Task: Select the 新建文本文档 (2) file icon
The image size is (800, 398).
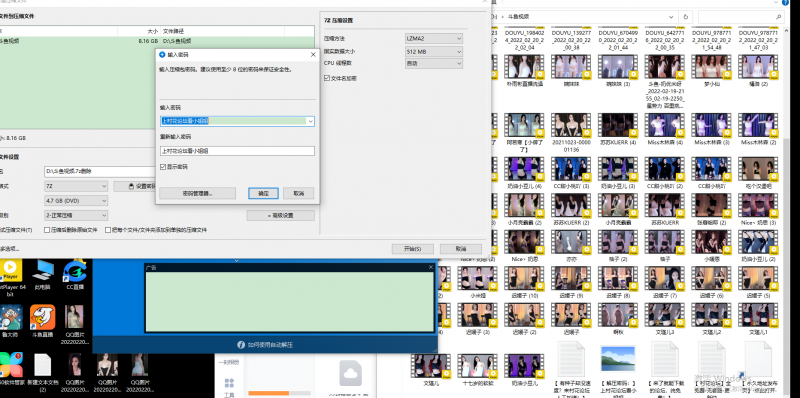Action: 43,371
